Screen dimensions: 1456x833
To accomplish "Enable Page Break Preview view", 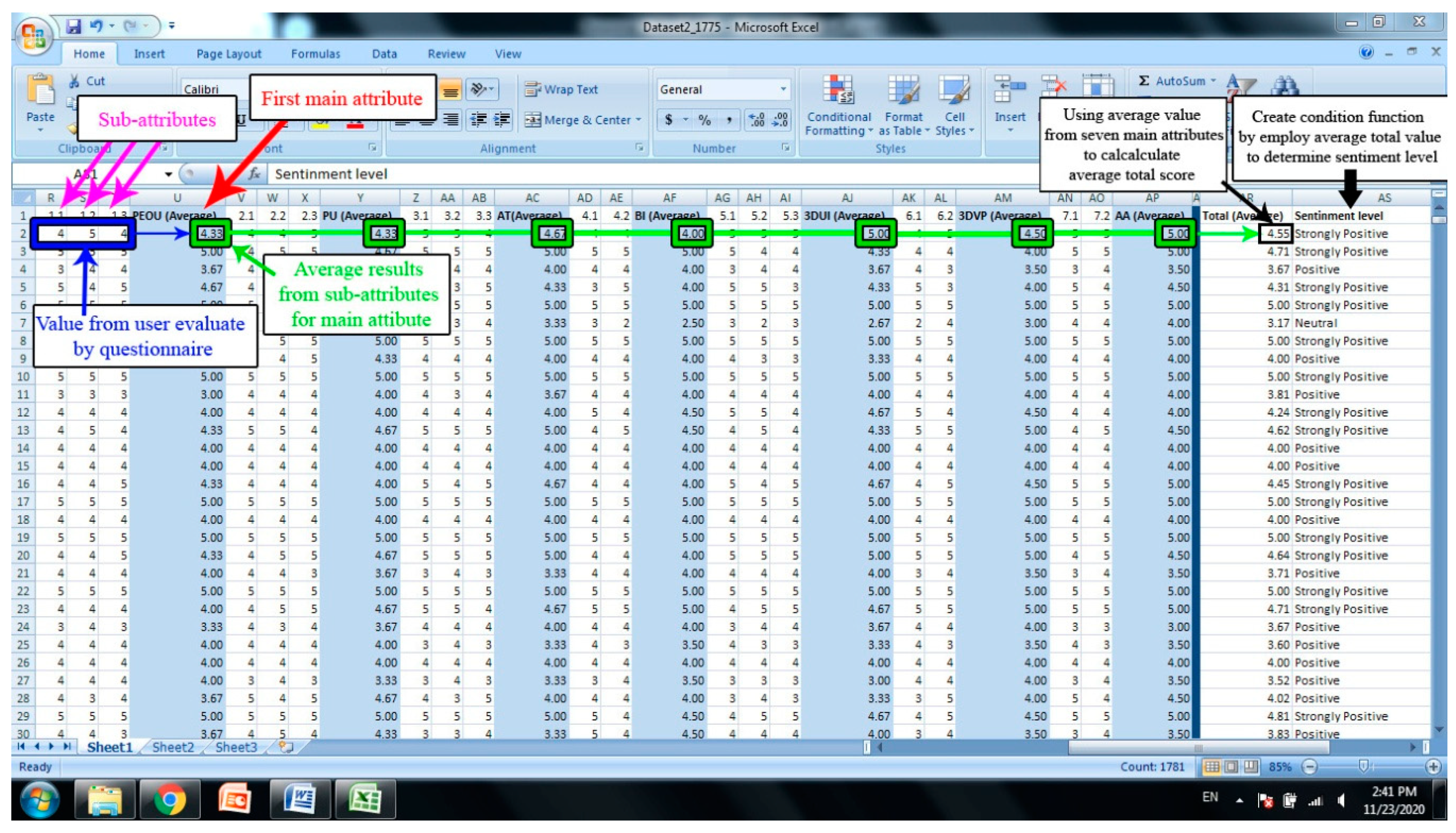I will pos(1251,767).
